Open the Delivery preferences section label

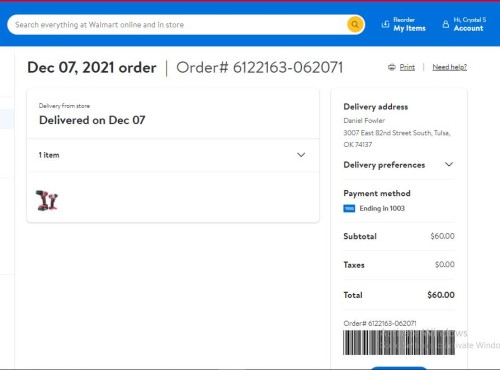pos(384,165)
